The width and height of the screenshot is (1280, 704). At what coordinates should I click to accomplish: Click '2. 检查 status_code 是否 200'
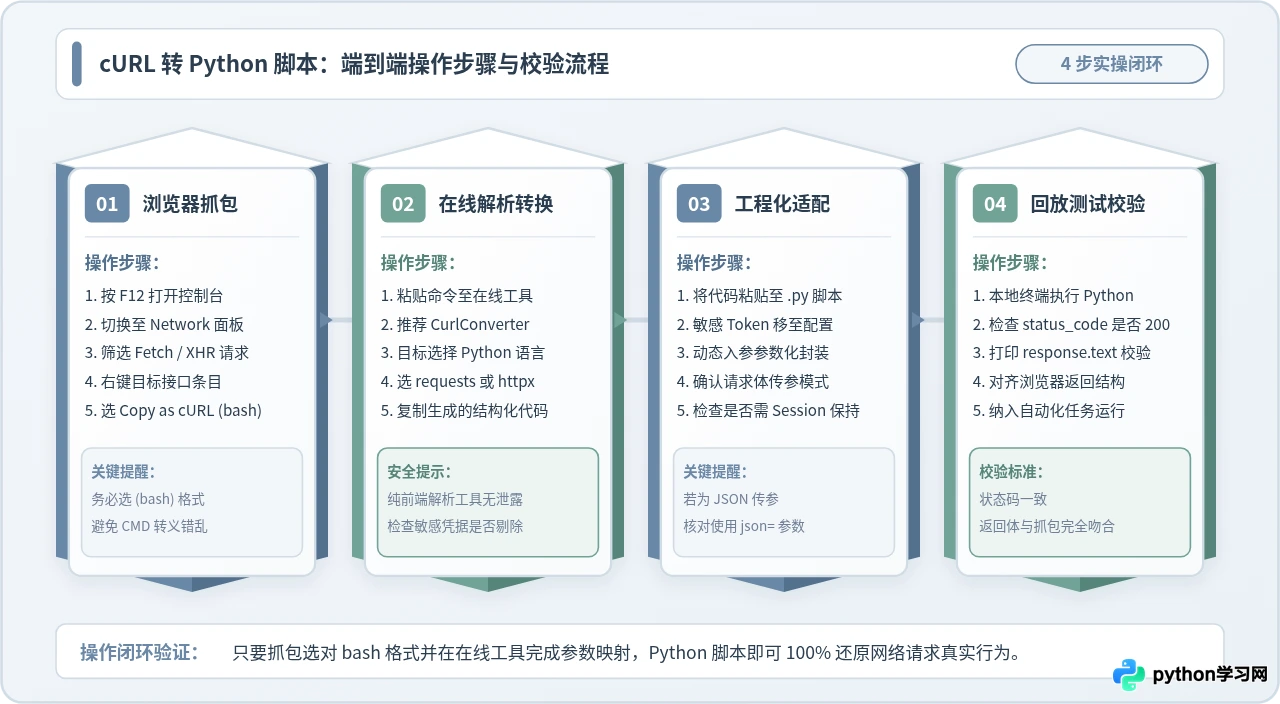tap(1071, 325)
